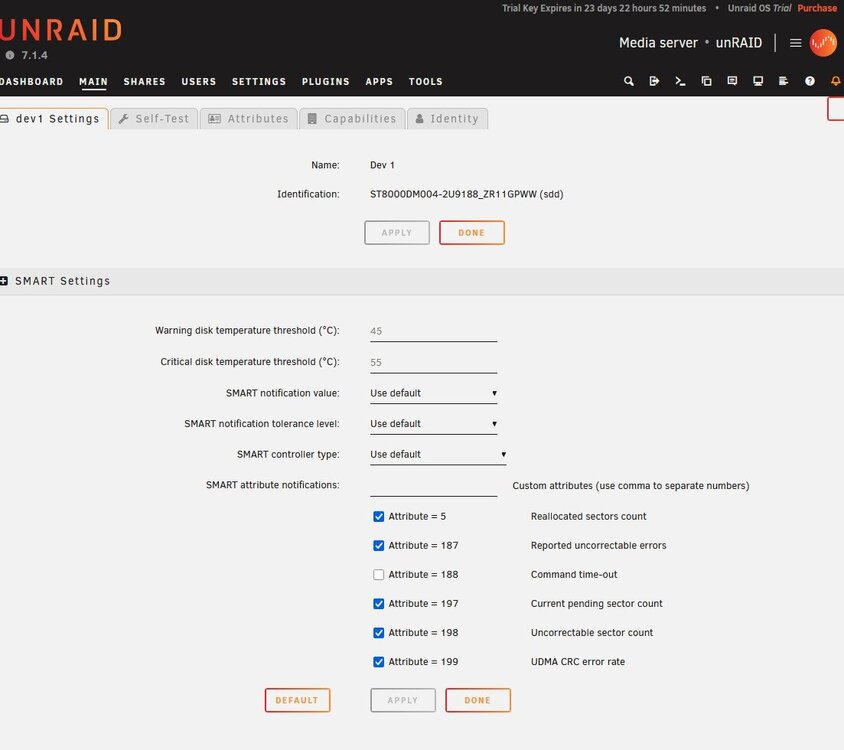Open the terminal icon
Viewport: 844px width, 750px height.
[680, 81]
